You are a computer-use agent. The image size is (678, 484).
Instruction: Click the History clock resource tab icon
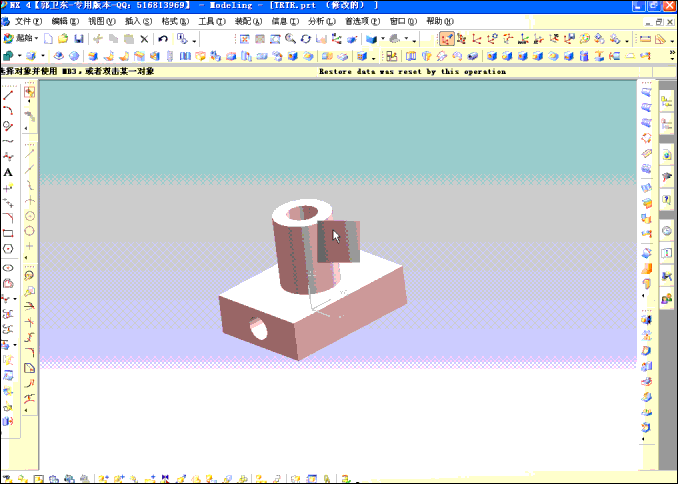click(667, 231)
